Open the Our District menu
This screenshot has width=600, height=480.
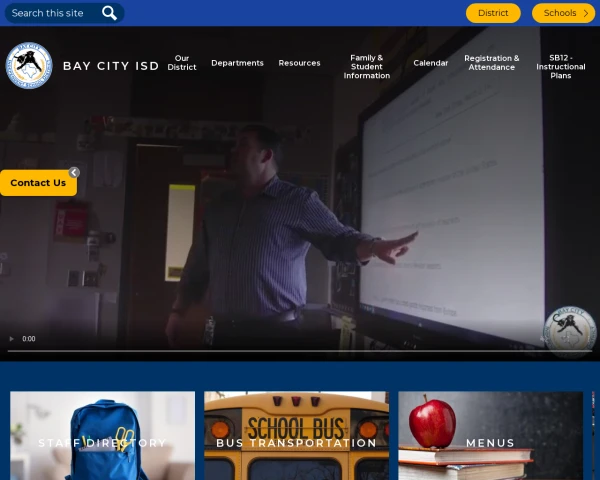pos(182,63)
